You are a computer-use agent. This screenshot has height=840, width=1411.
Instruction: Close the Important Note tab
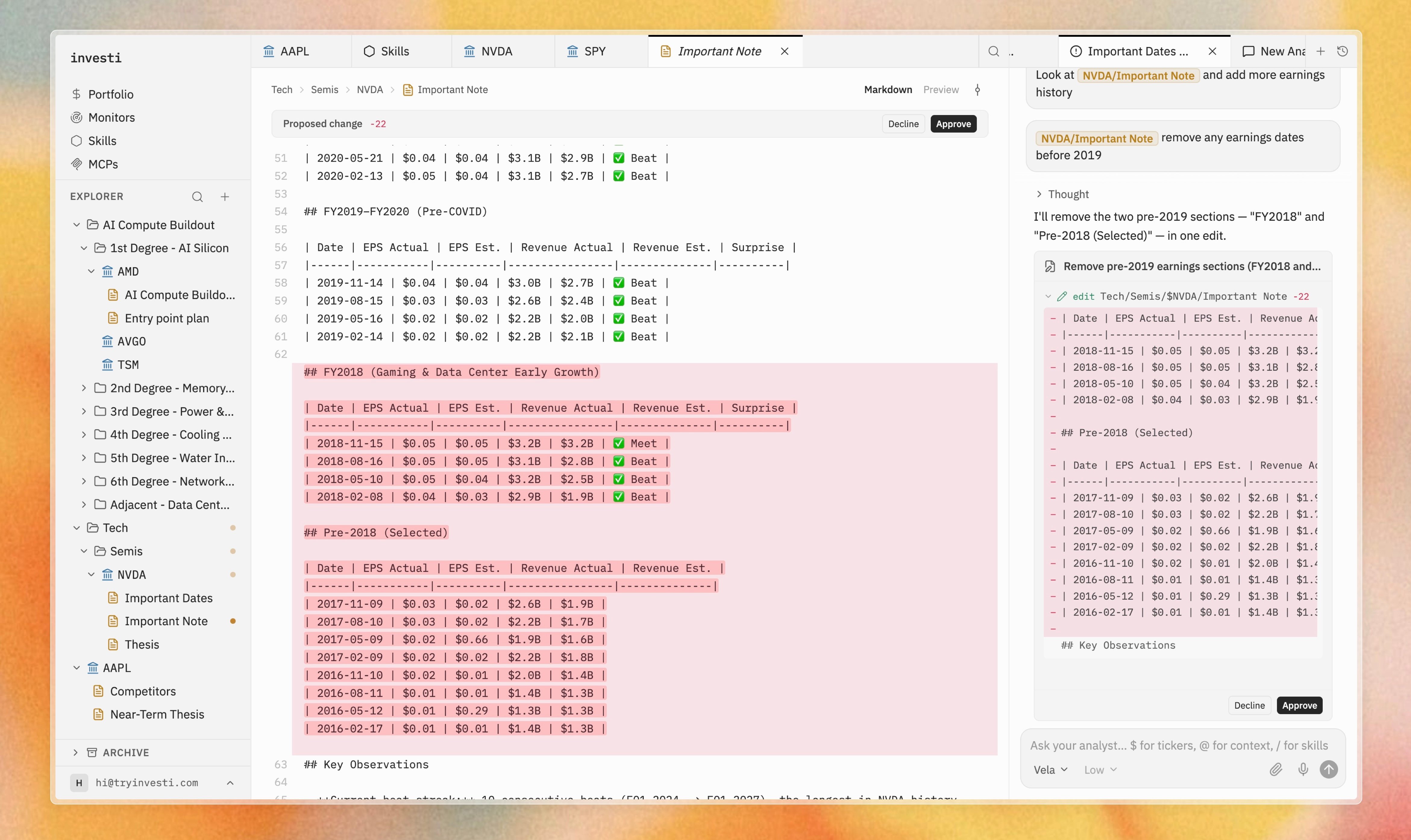click(785, 52)
